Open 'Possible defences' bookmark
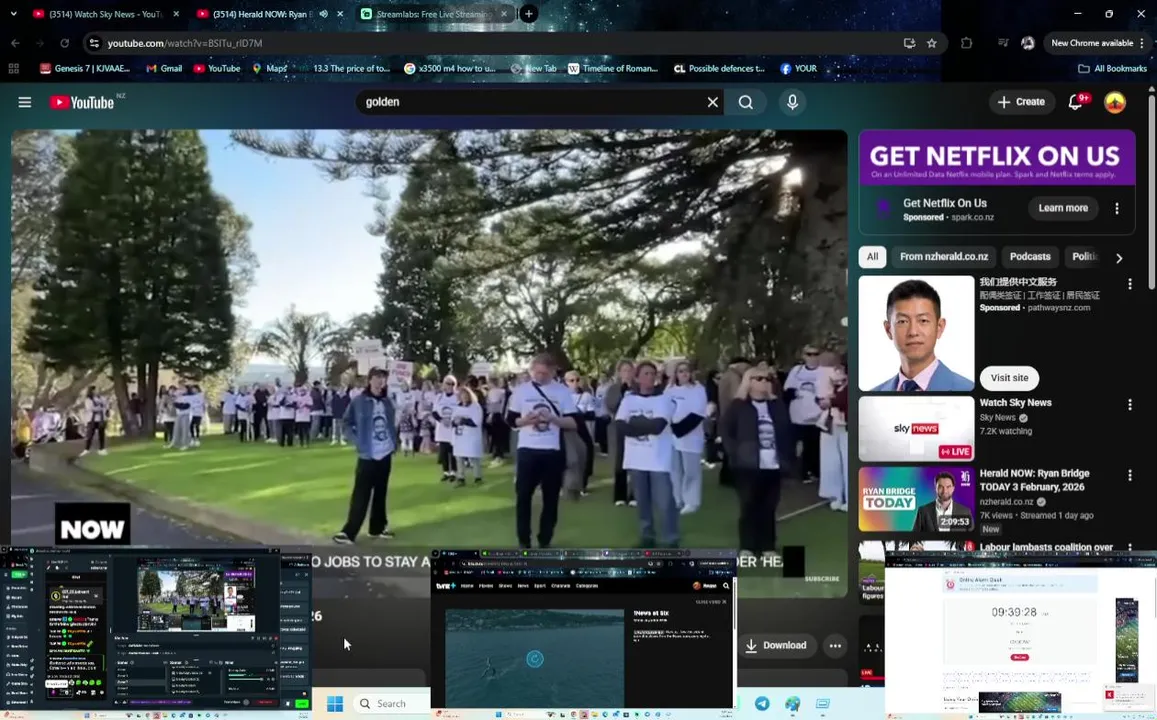The image size is (1157, 720). [719, 68]
